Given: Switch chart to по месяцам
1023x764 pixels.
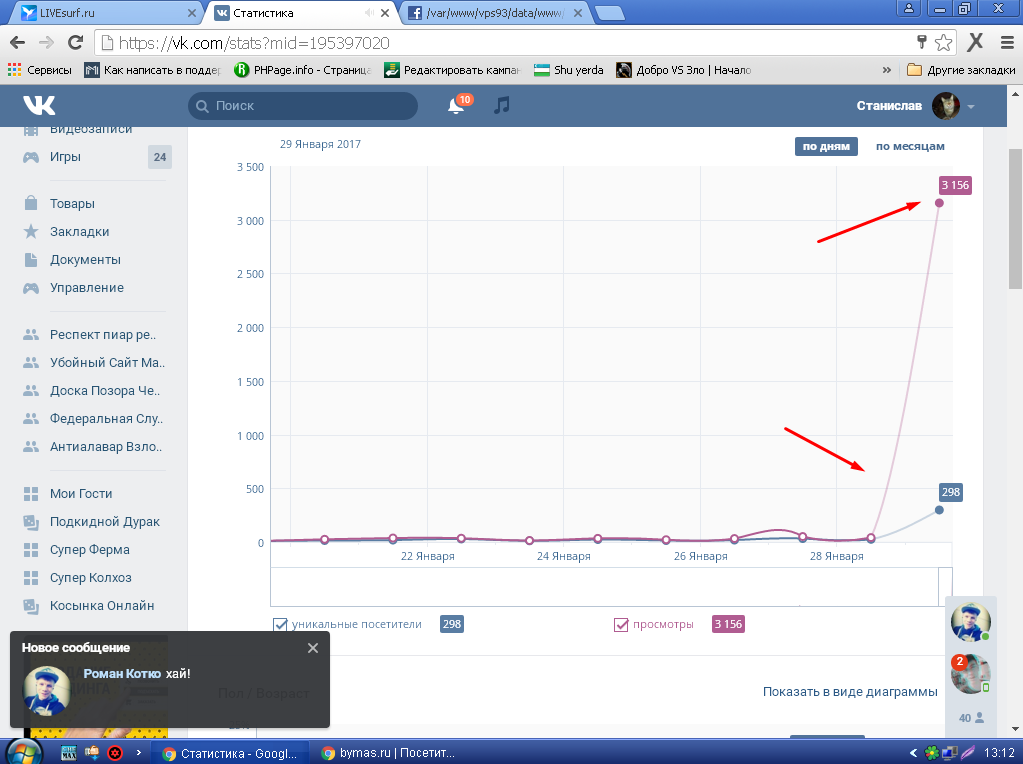Looking at the screenshot, I should tap(909, 146).
